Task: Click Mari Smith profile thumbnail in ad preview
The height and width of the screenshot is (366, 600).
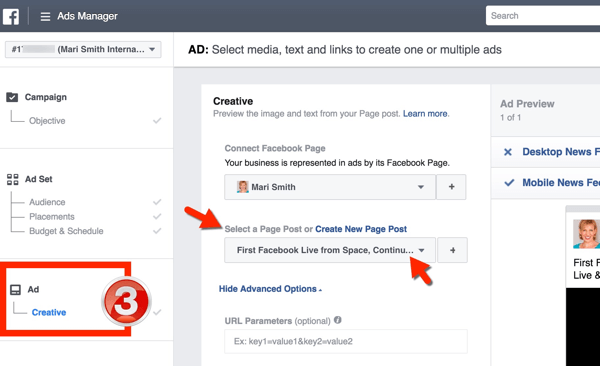Action: tap(586, 234)
